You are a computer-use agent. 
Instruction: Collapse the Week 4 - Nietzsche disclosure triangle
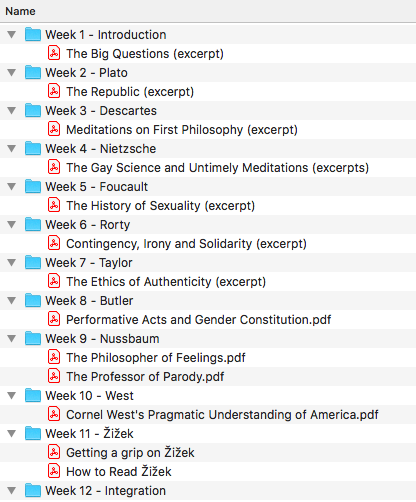pos(12,148)
